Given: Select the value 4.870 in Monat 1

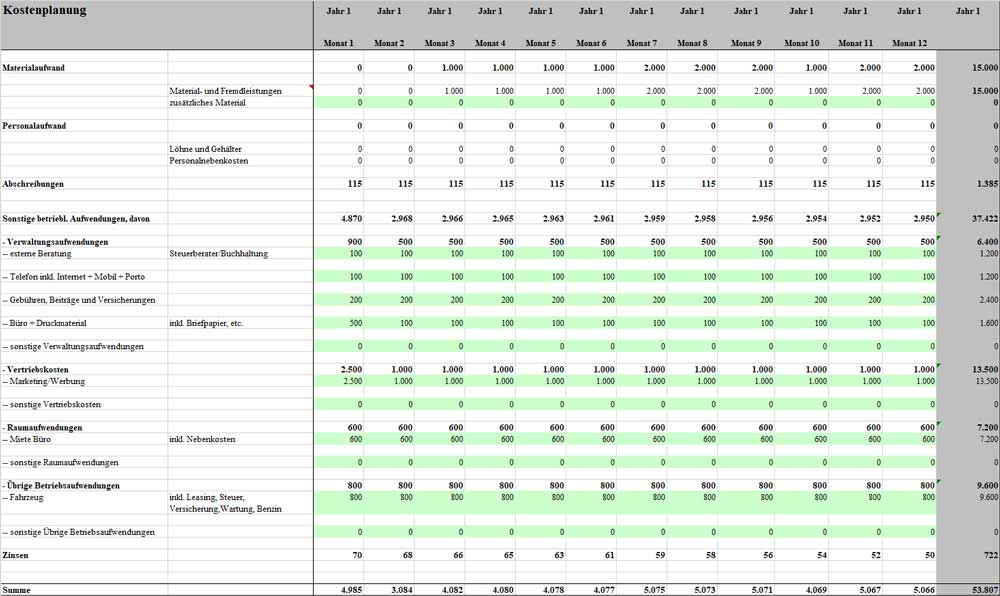Looking at the screenshot, I should [x=351, y=219].
